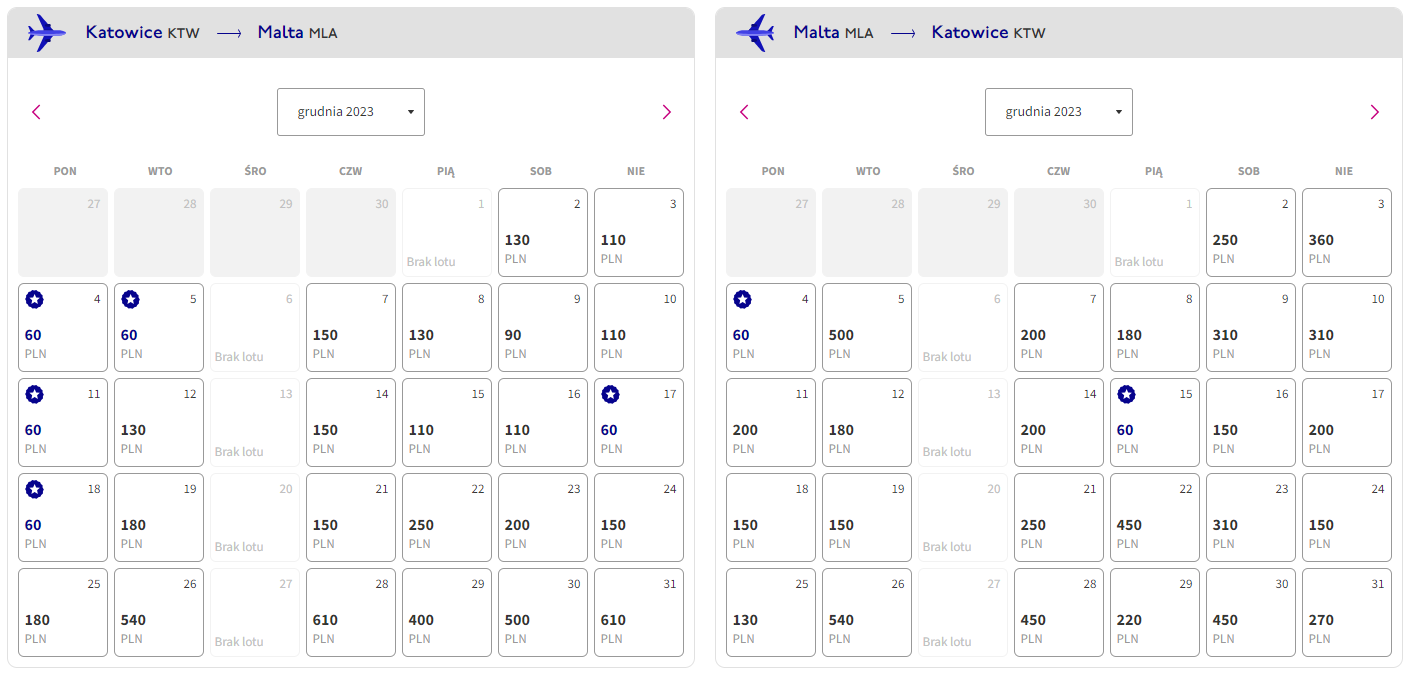Pick December 3 return flight for 360 PLN

[1347, 232]
